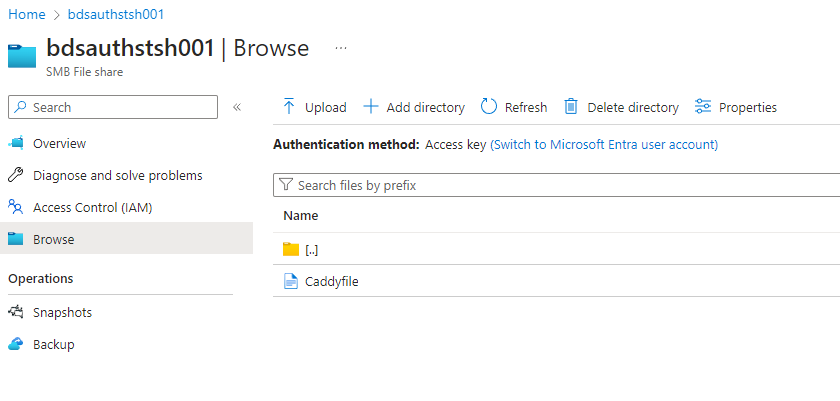Screen dimensions: 840x401
Task: Open the Snapshots menu item
Action: [x=62, y=312]
